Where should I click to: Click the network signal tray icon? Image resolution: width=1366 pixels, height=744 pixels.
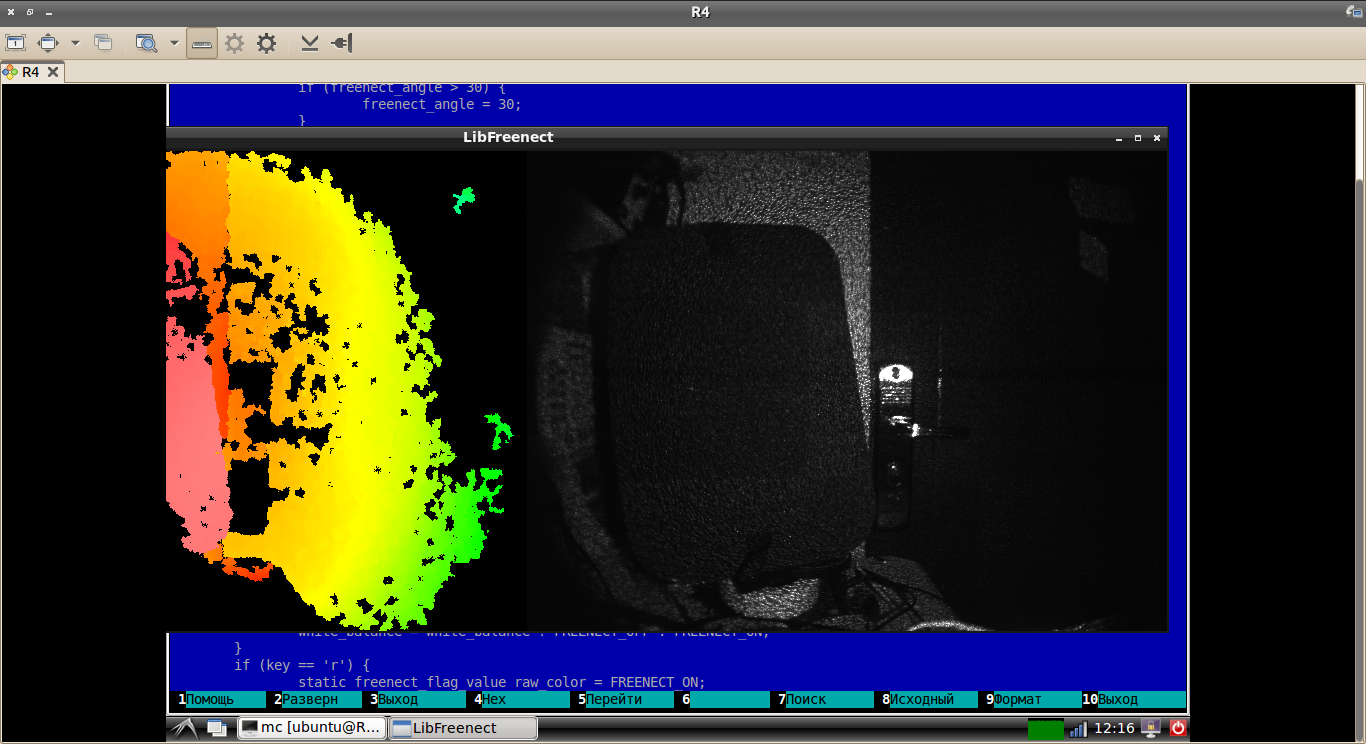(1077, 729)
